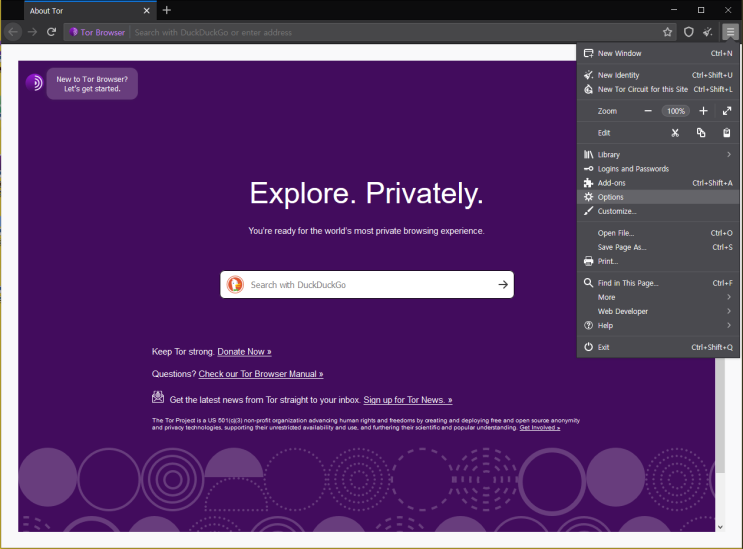This screenshot has width=743, height=549.
Task: Open Check our Tor Browser Manual link
Action: (261, 374)
